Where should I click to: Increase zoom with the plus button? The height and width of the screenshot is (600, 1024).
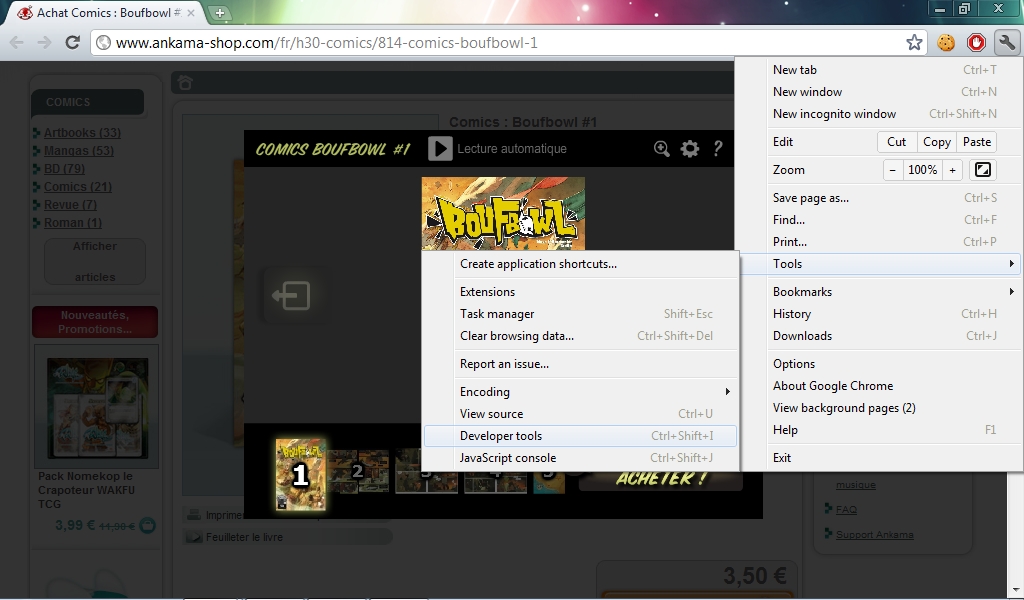(x=953, y=170)
